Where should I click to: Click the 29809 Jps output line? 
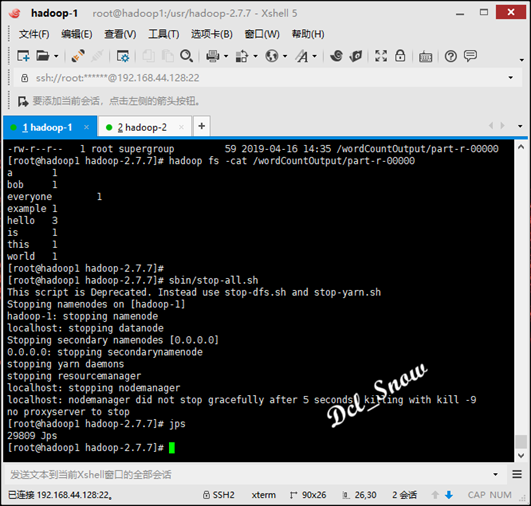(32, 436)
